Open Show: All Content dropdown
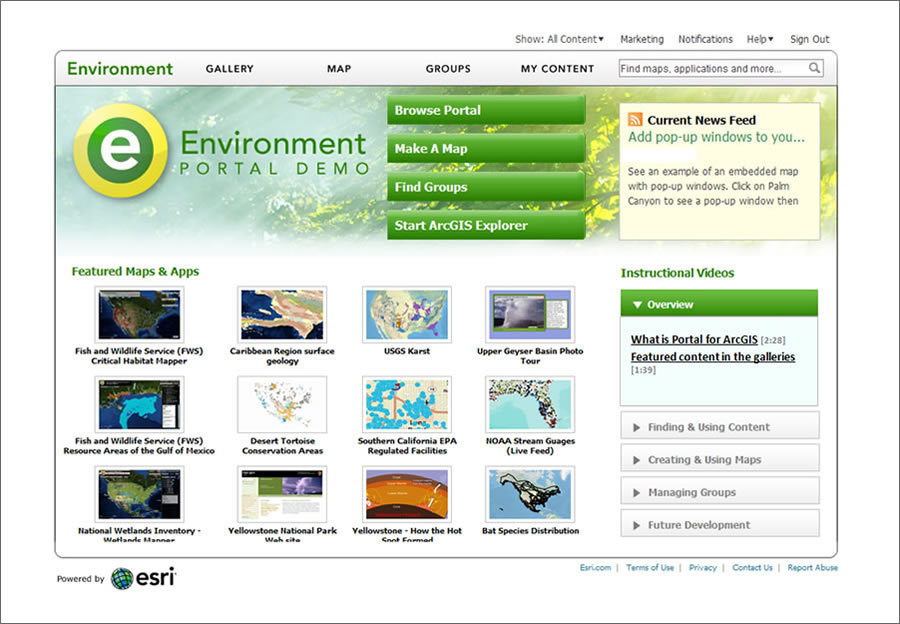 (x=560, y=39)
